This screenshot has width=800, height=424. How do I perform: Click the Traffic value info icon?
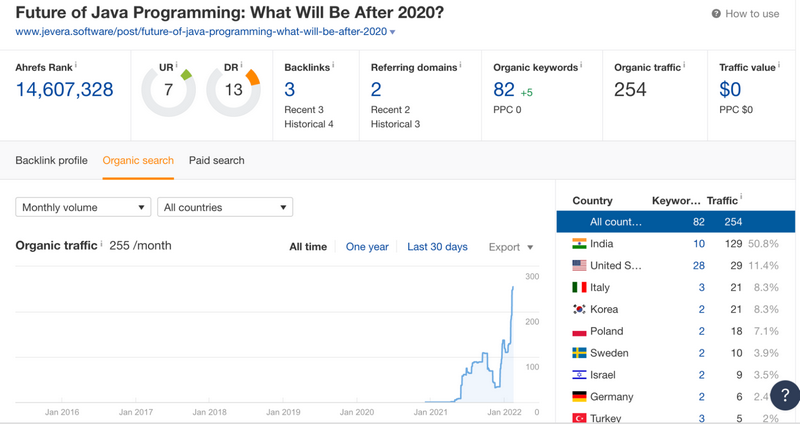tap(779, 64)
